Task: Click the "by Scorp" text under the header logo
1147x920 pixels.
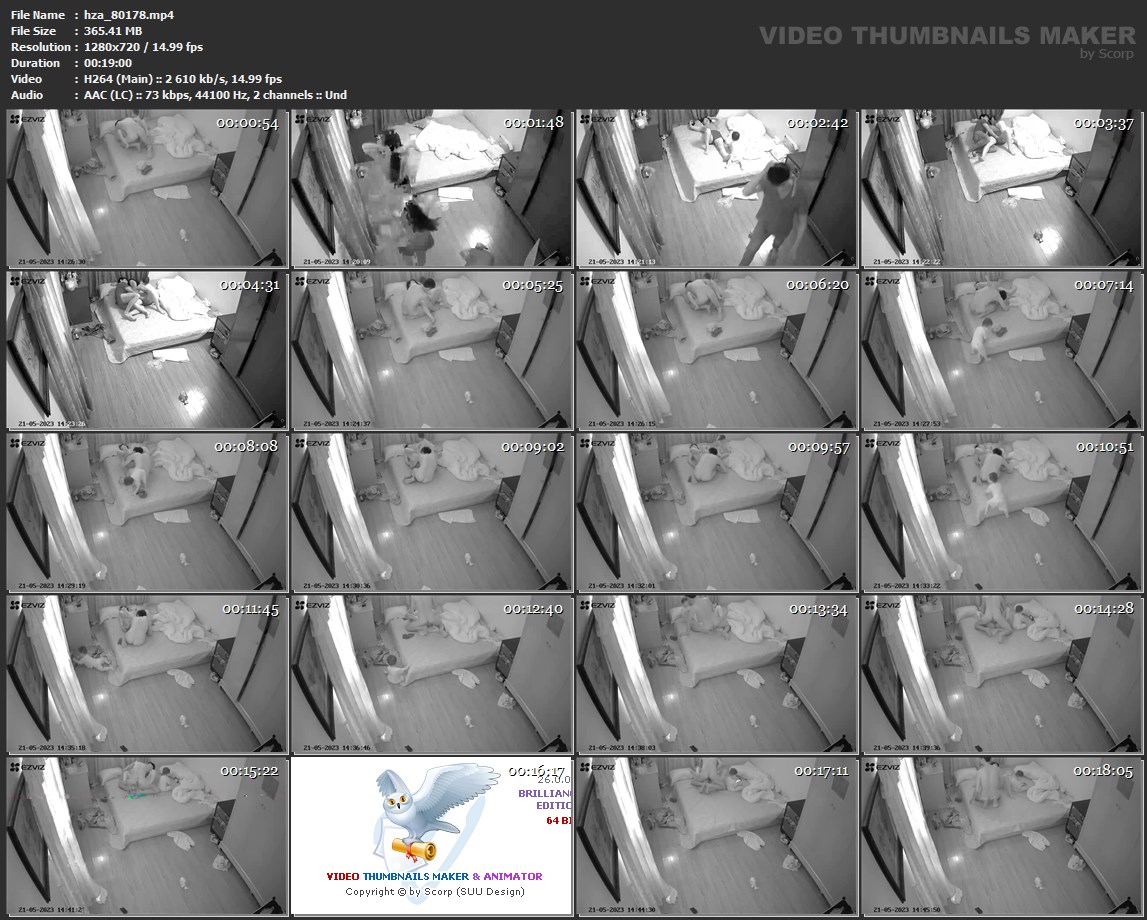Action: 1107,54
